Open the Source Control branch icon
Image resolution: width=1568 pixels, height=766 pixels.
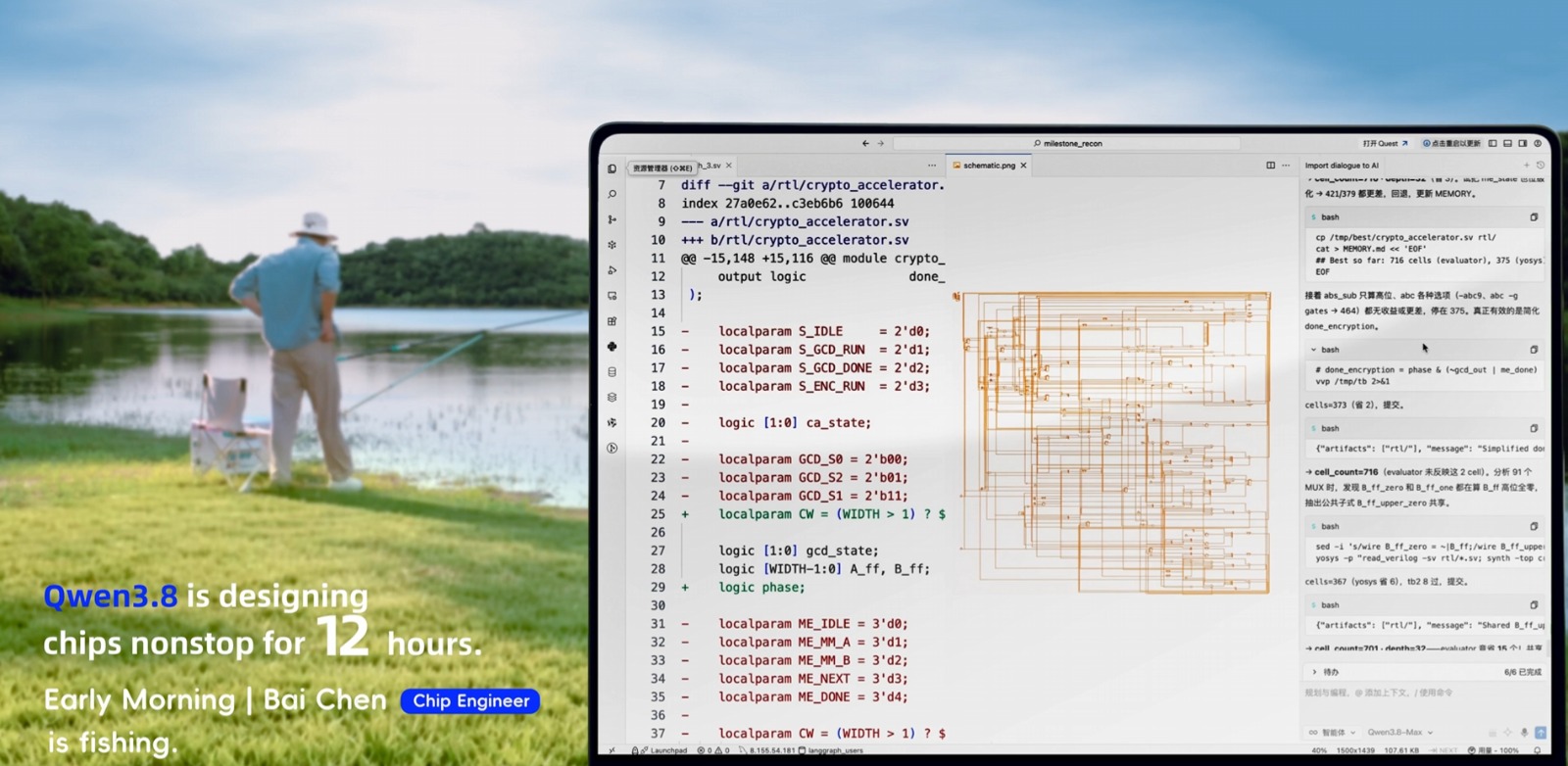click(612, 219)
